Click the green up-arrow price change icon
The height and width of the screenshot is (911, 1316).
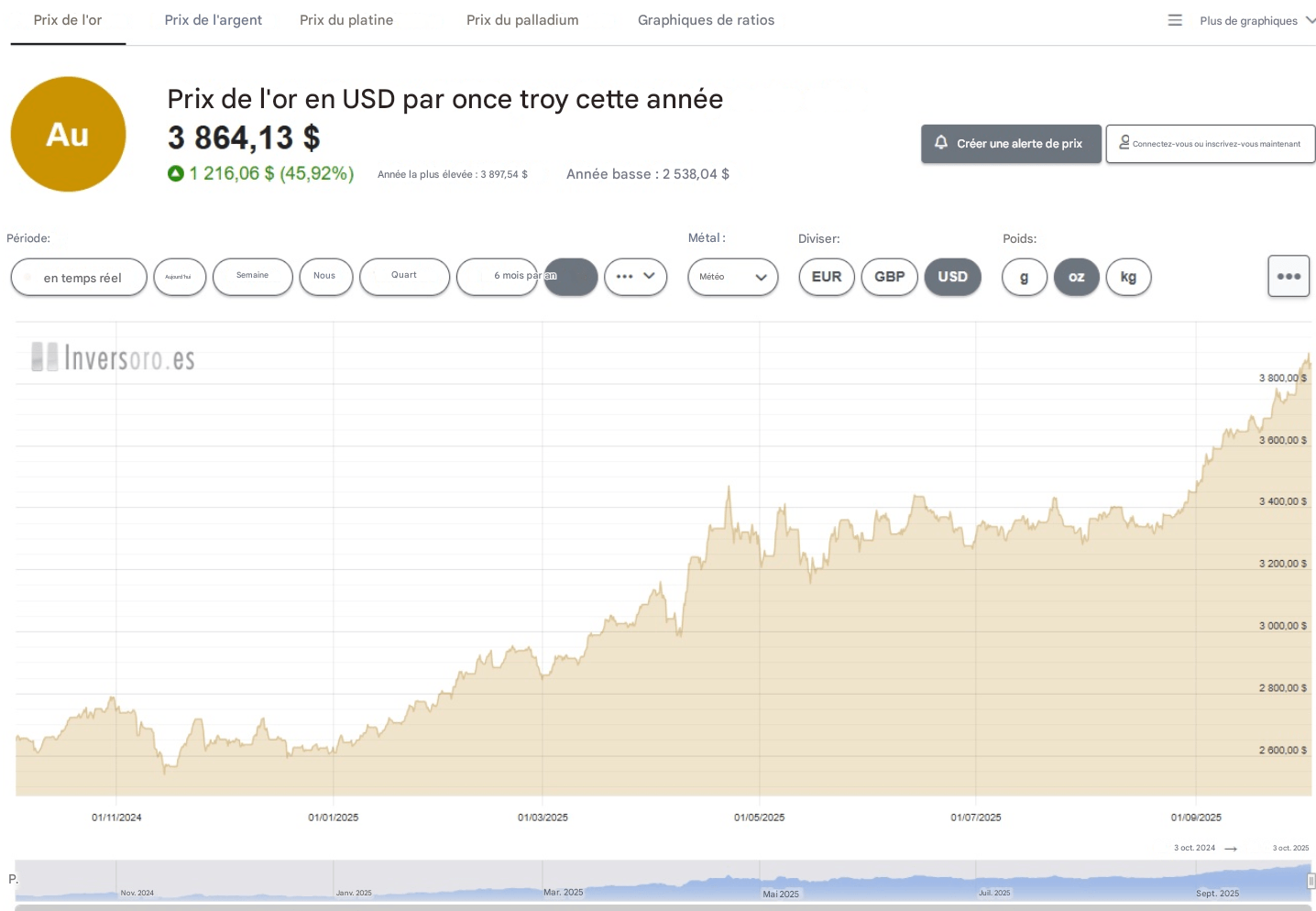(x=176, y=173)
